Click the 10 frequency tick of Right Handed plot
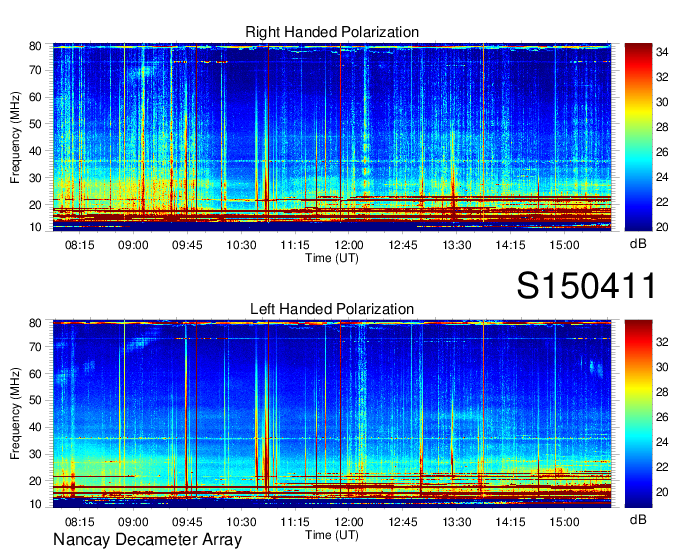680x552 pixels. (x=35, y=227)
